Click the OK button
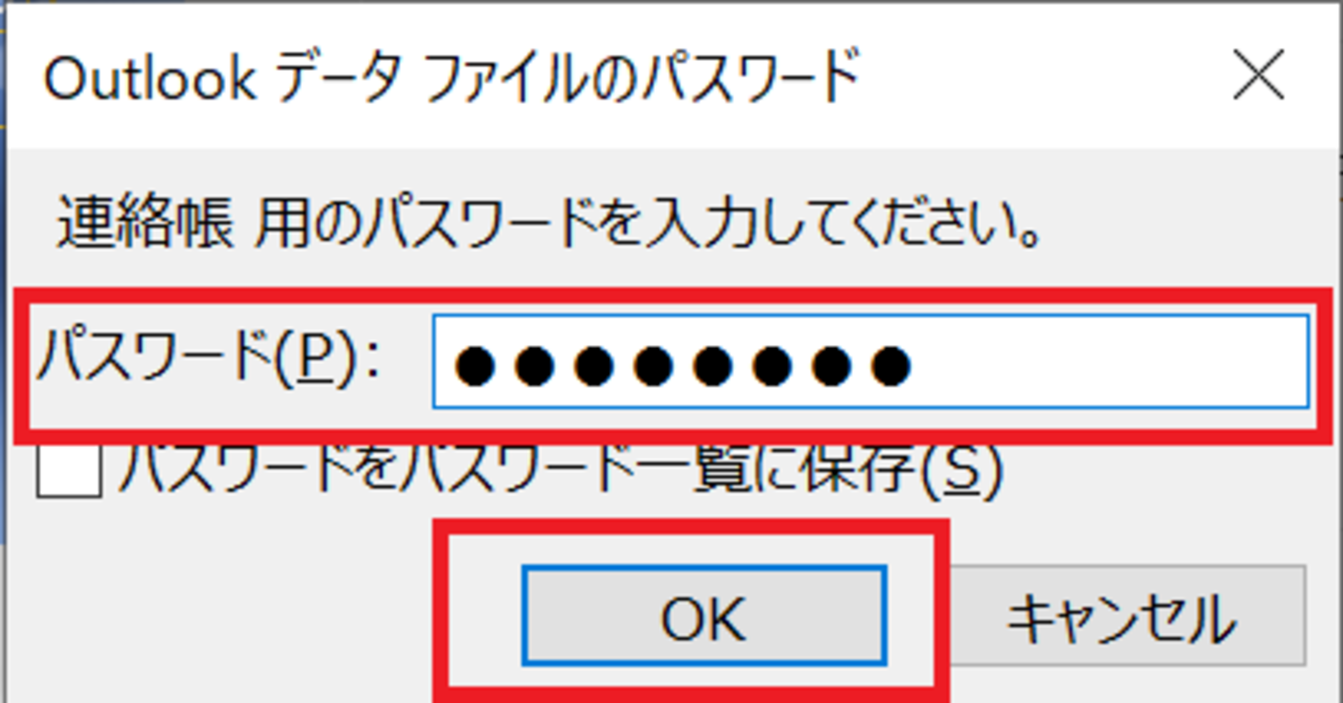1343x703 pixels. pyautogui.click(x=704, y=615)
